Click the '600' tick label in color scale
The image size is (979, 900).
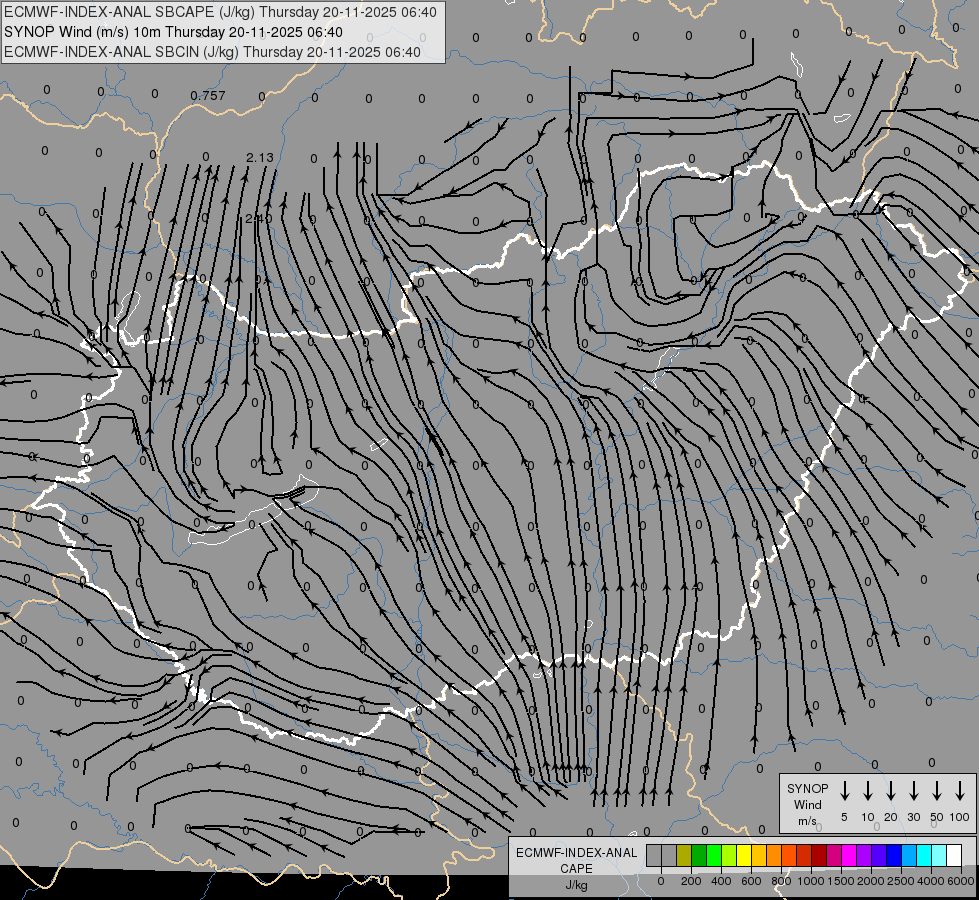tap(751, 881)
